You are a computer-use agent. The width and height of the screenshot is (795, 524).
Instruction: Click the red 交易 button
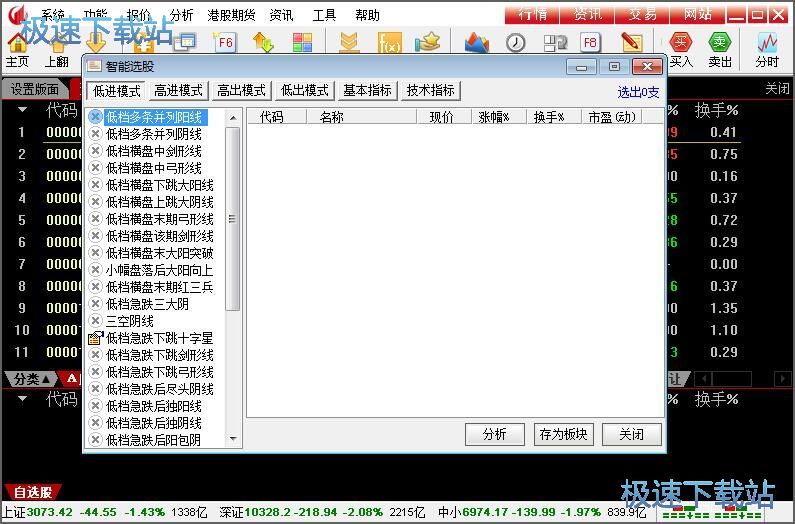(642, 15)
